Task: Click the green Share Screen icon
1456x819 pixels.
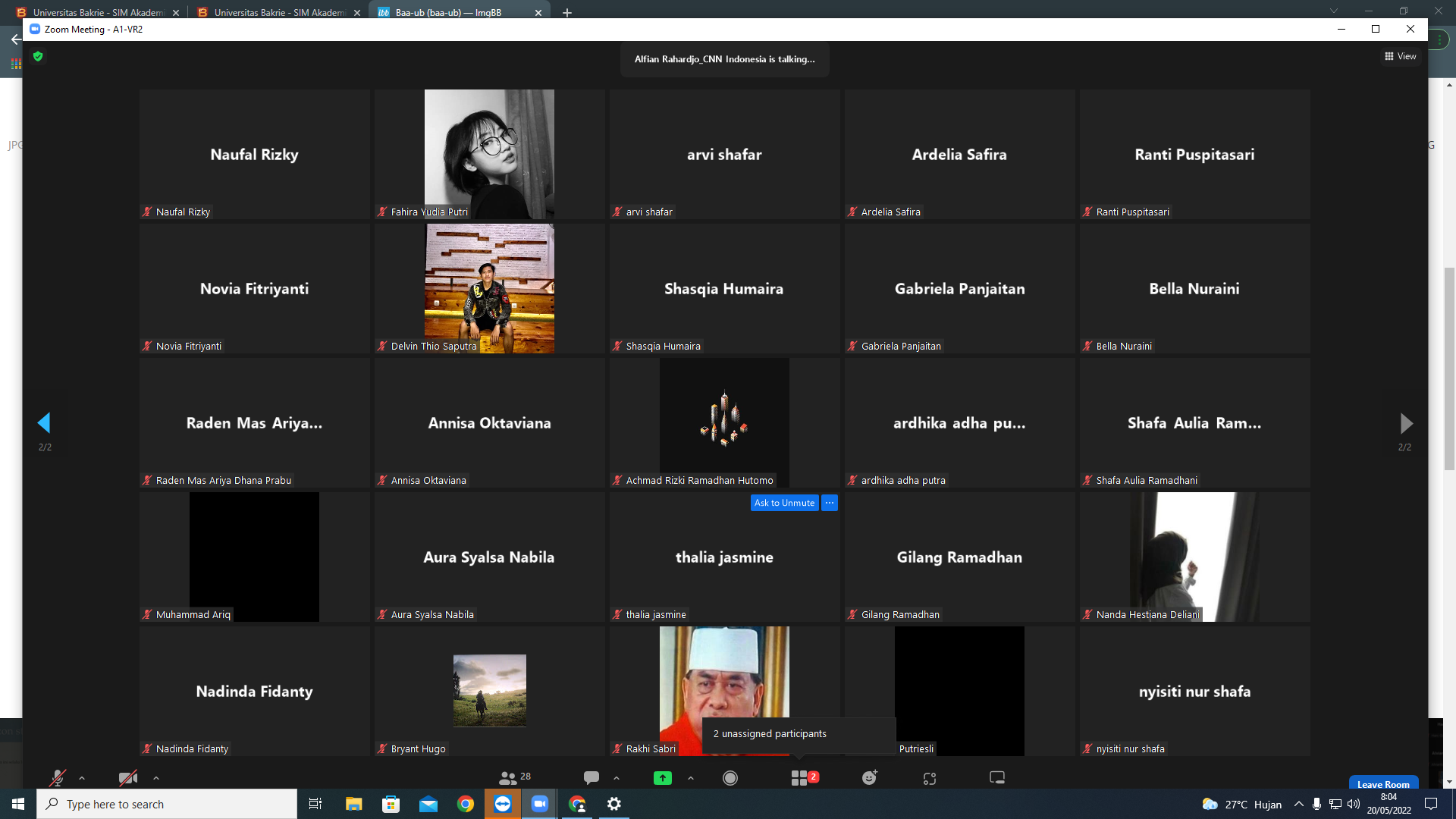Action: click(x=663, y=778)
